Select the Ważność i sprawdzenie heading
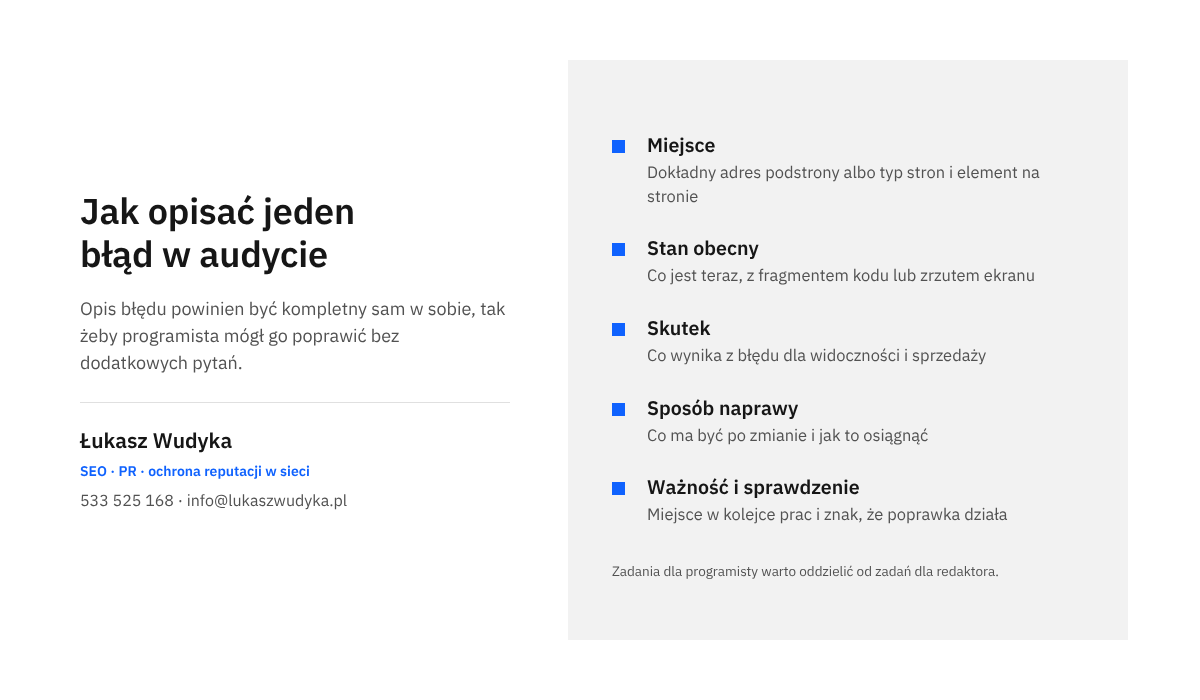This screenshot has height=700, width=1200. pos(753,488)
